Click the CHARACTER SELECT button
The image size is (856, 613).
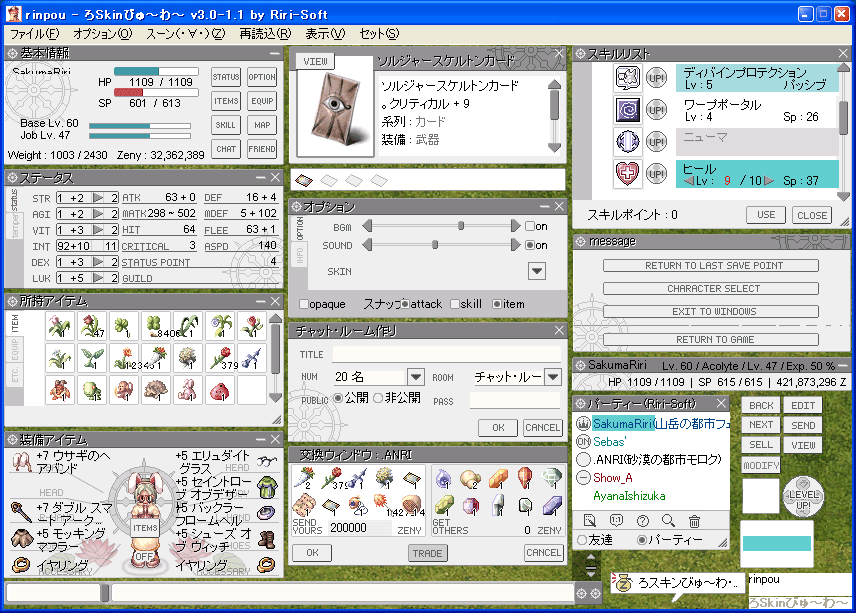pos(711,288)
